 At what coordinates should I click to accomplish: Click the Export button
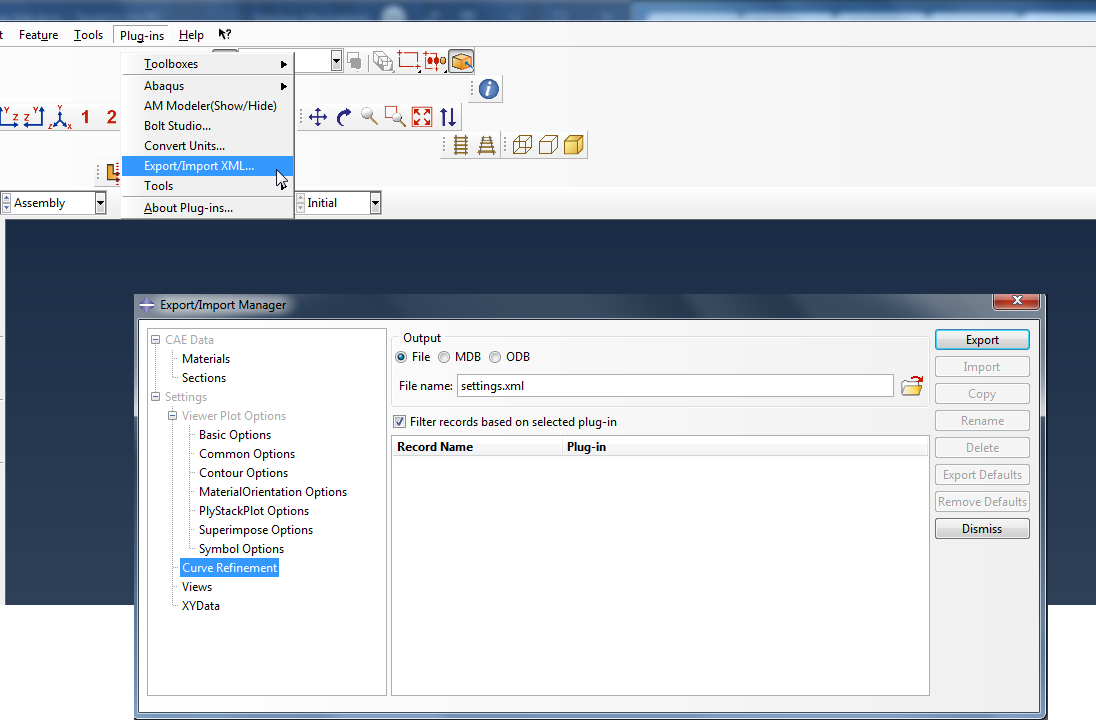(981, 339)
